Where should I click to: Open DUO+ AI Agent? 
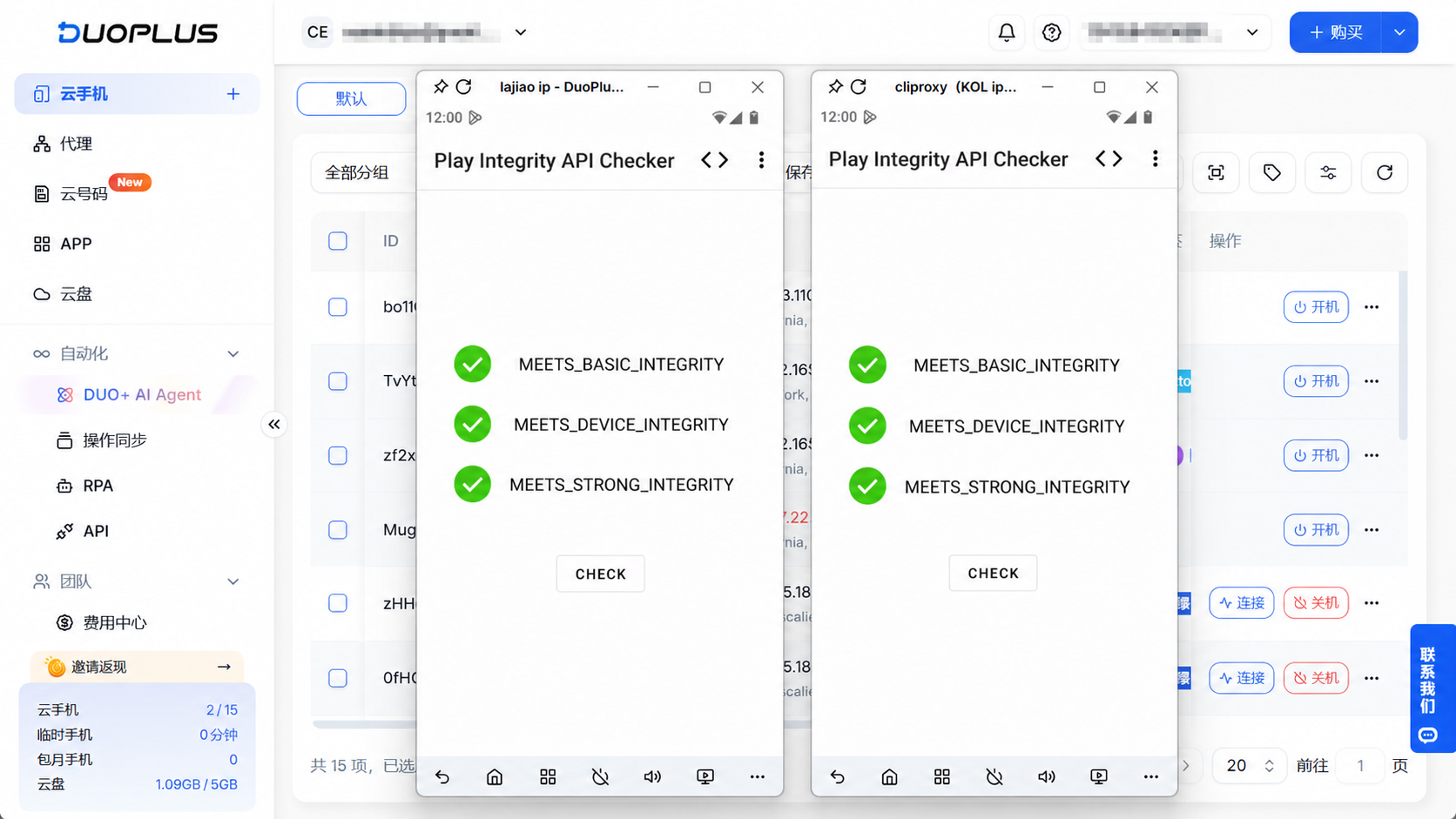(137, 395)
